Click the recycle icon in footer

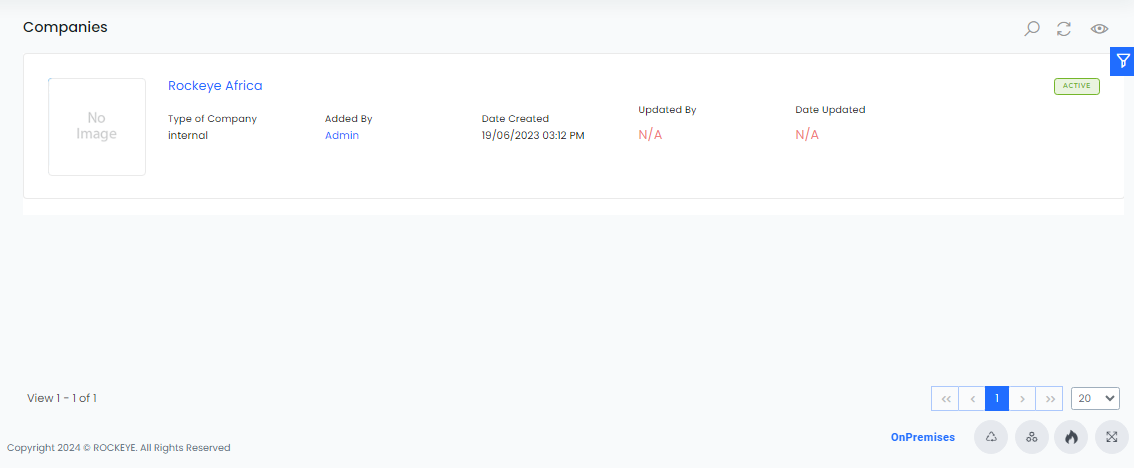[992, 437]
